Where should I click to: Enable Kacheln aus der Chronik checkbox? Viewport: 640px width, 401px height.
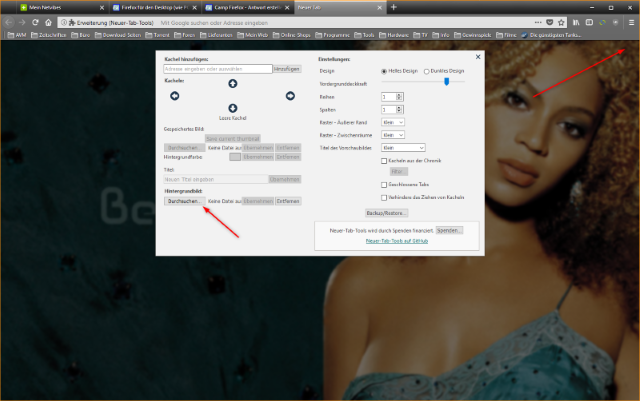(384, 161)
